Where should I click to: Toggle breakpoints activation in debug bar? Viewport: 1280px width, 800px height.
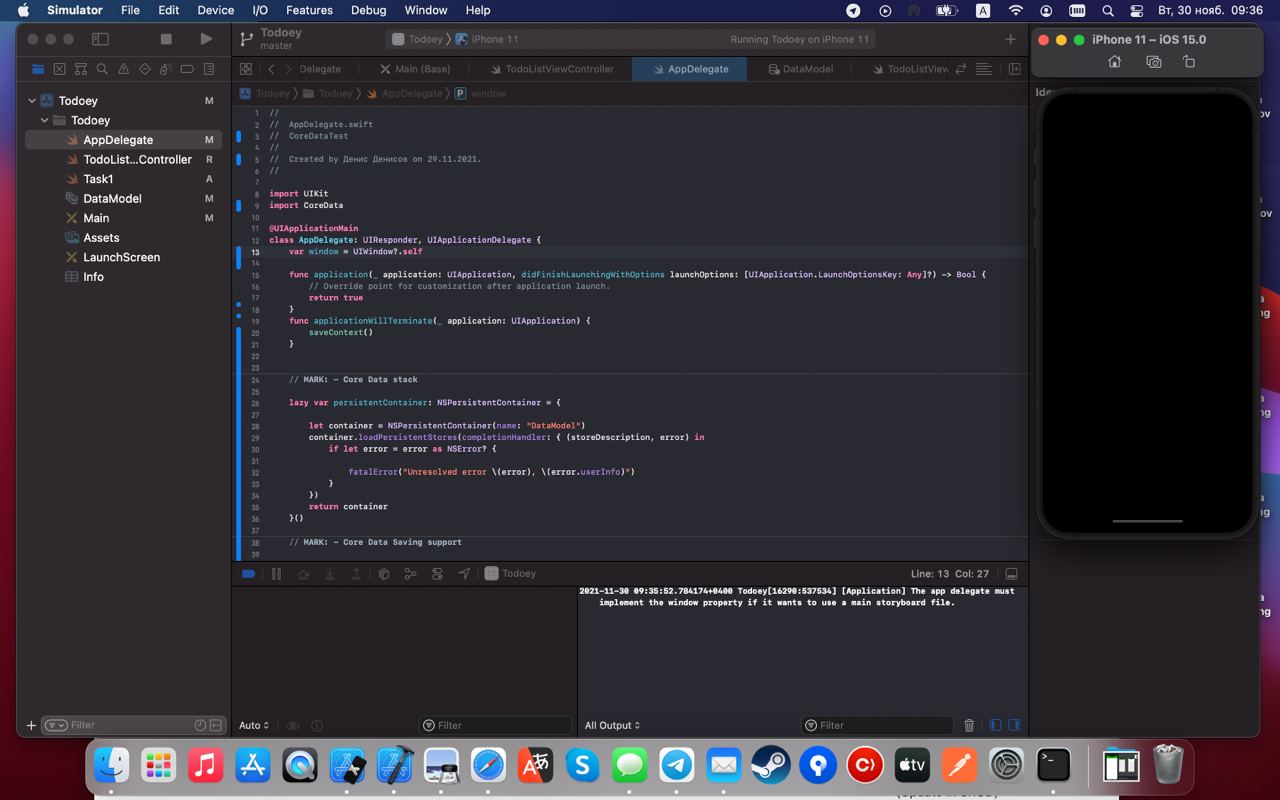point(249,574)
